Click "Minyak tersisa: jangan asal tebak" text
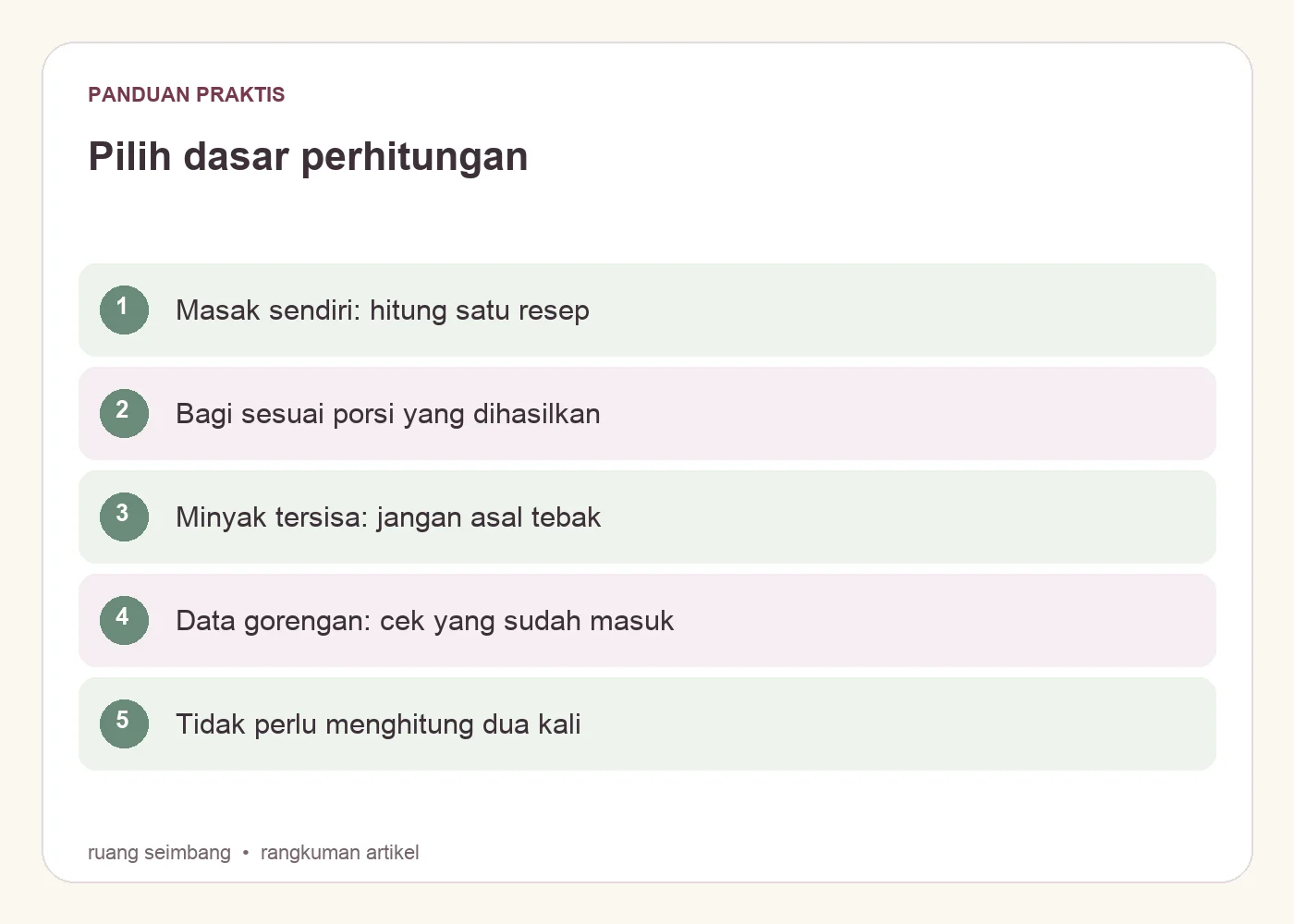 click(x=388, y=517)
